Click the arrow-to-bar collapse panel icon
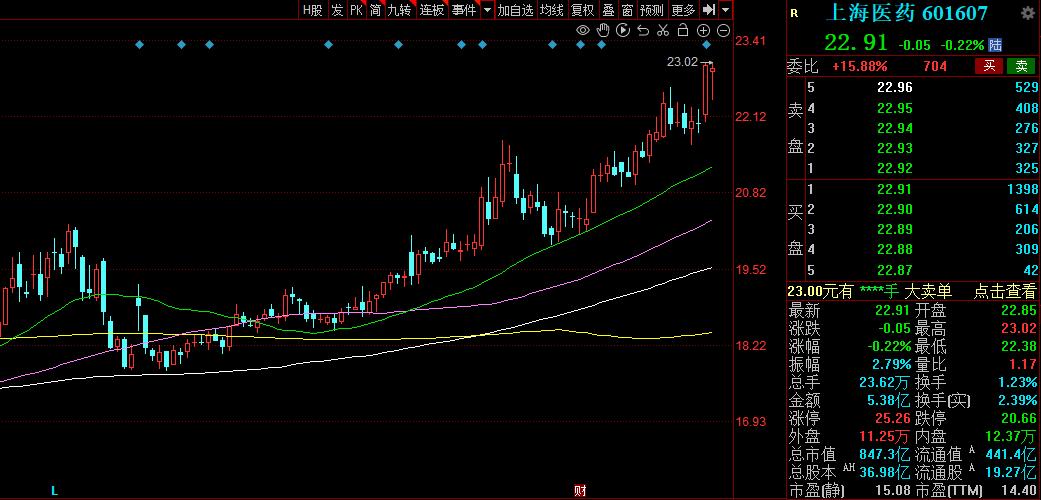Image resolution: width=1041 pixels, height=500 pixels. pyautogui.click(x=709, y=10)
